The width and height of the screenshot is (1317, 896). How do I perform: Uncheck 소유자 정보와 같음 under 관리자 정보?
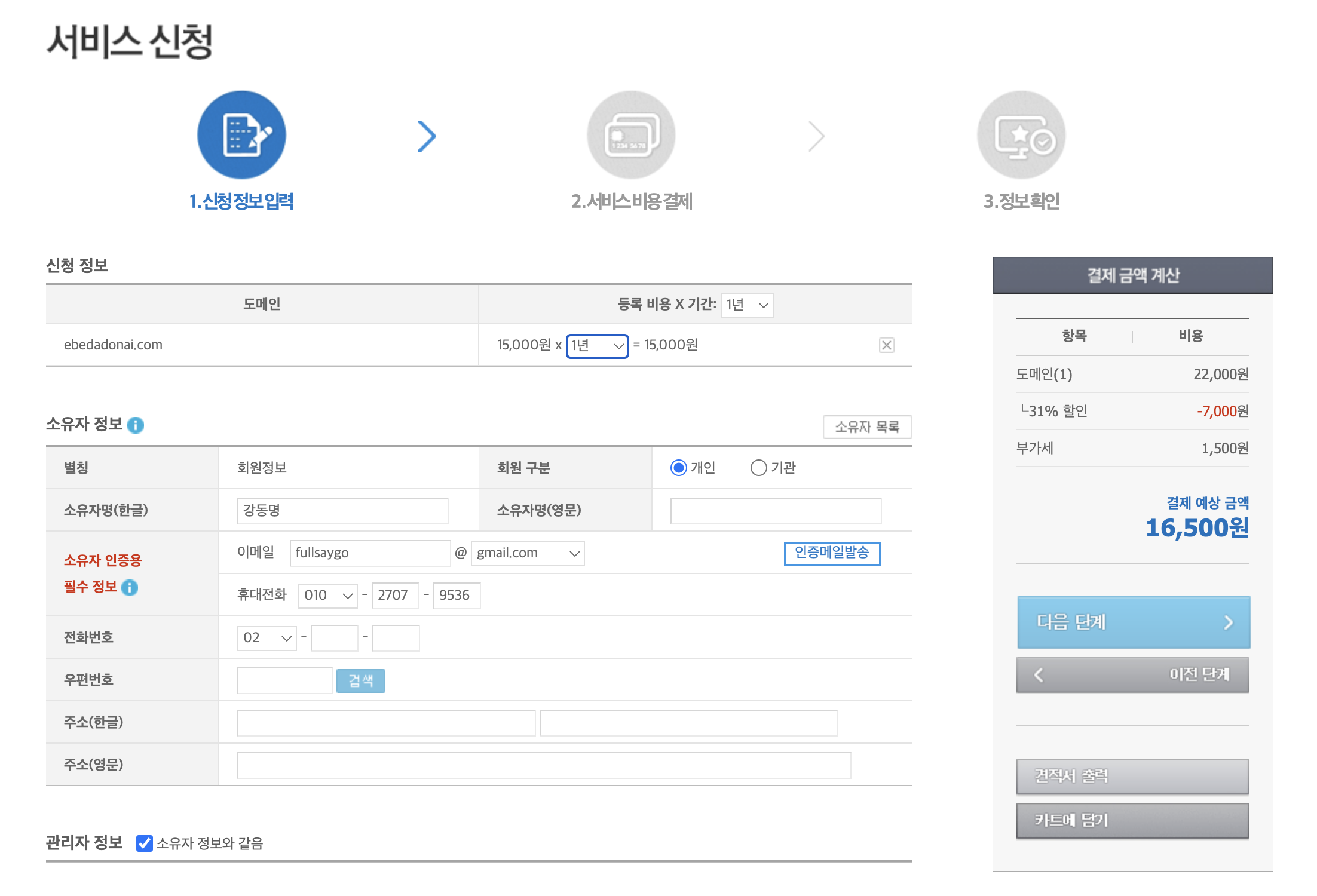[x=143, y=844]
